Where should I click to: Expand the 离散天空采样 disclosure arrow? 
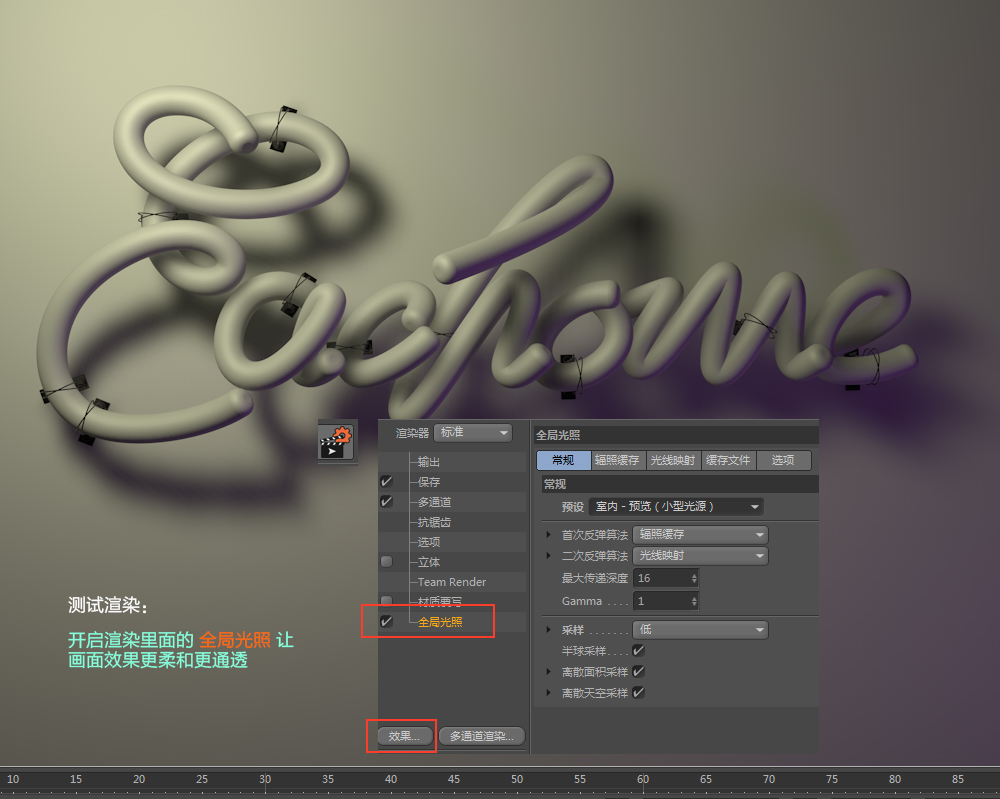click(x=548, y=693)
